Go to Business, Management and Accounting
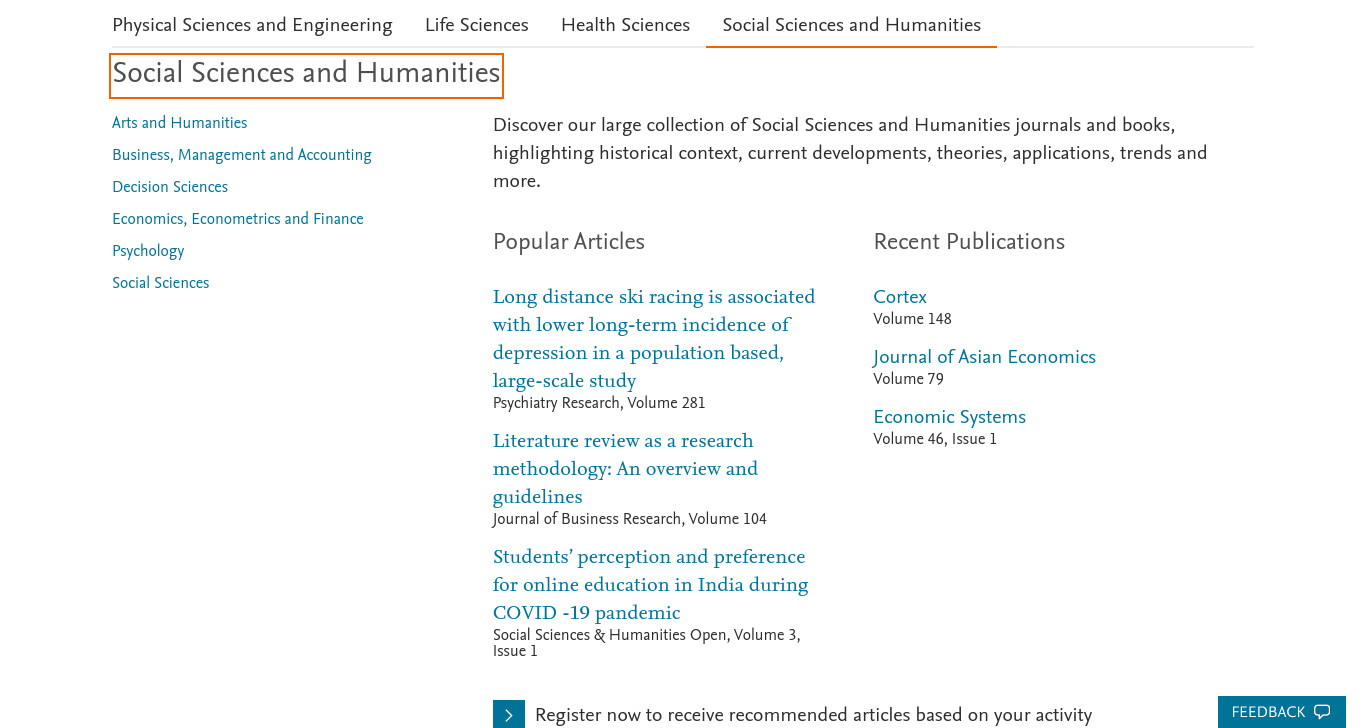This screenshot has width=1366, height=728. click(x=241, y=155)
